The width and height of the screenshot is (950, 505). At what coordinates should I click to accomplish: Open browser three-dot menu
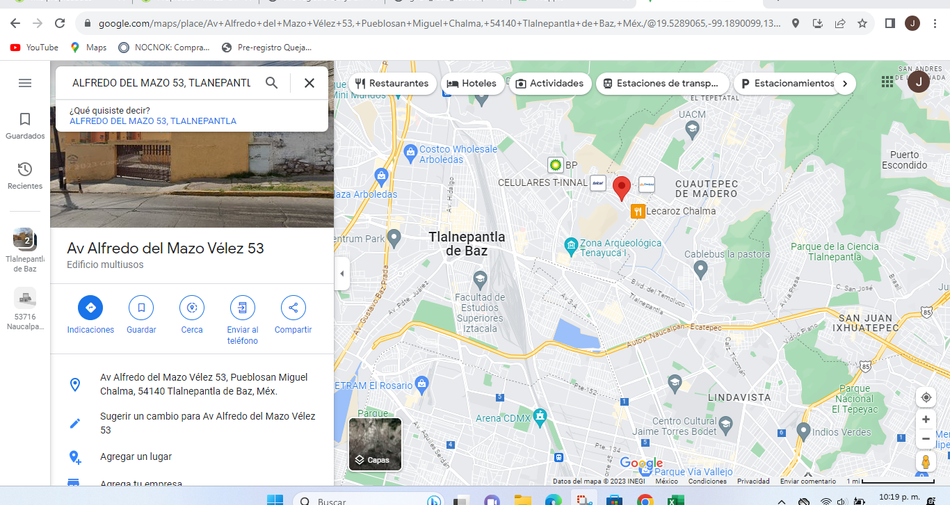(x=935, y=23)
